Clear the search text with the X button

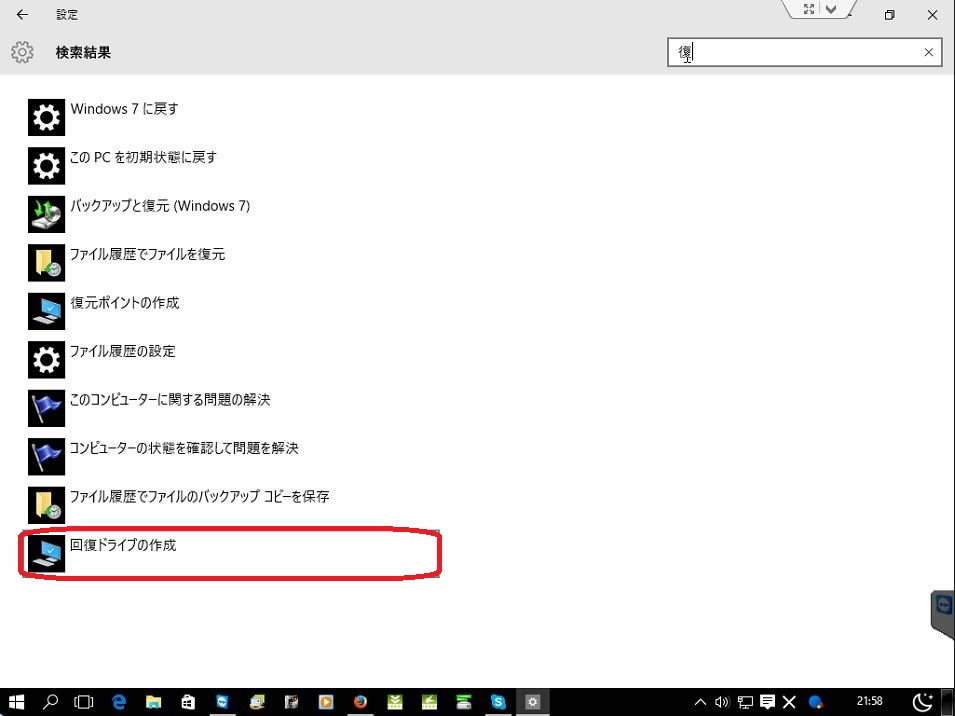coord(928,52)
